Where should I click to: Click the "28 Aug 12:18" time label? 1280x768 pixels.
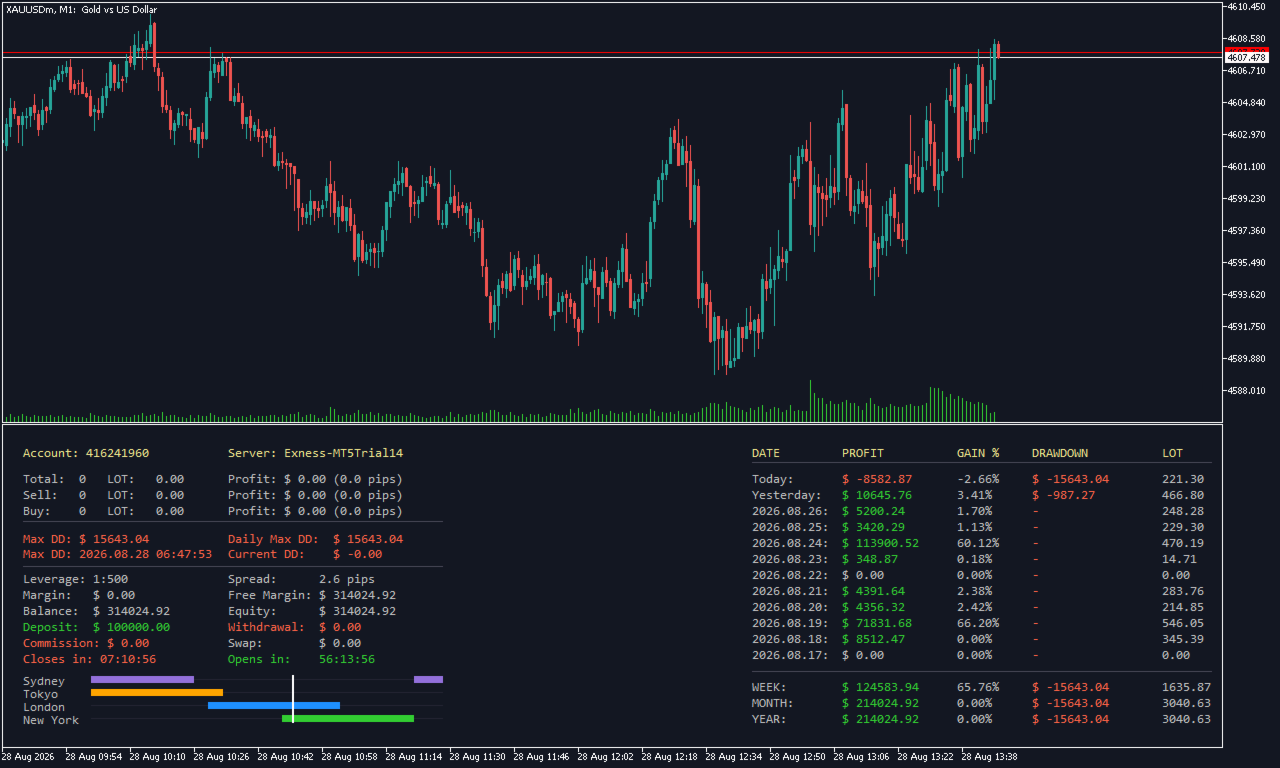(669, 757)
